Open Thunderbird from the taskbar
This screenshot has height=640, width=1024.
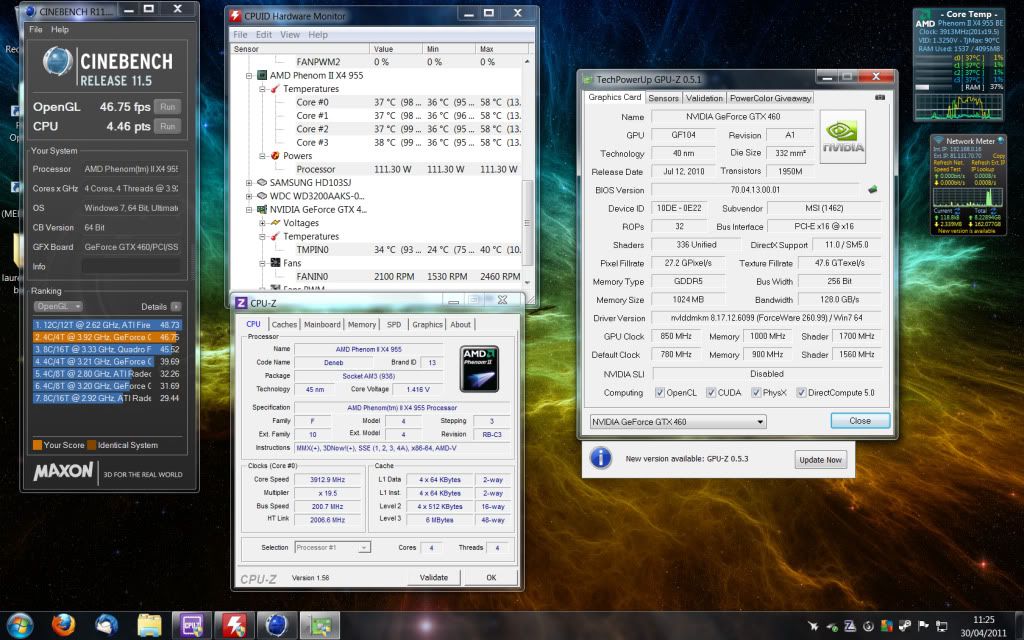pos(106,625)
